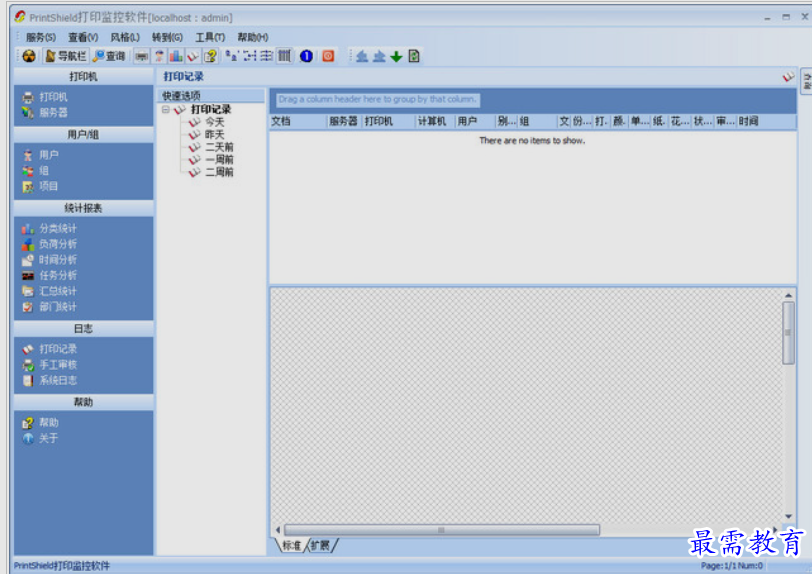
Task: Click the user figure toolbar icon
Action: point(159,56)
